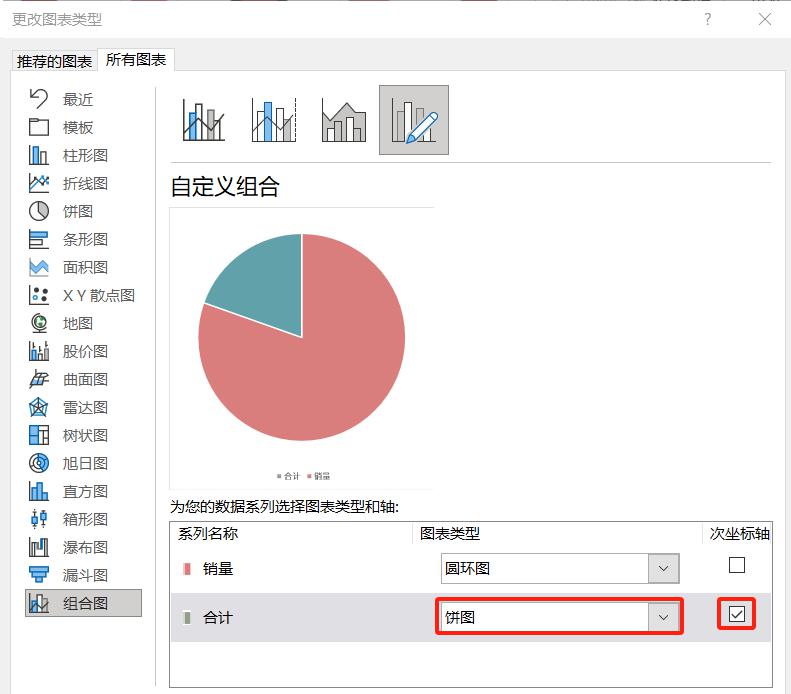Choose the Stock chart (股价图) icon
This screenshot has width=791, height=694.
tap(39, 351)
